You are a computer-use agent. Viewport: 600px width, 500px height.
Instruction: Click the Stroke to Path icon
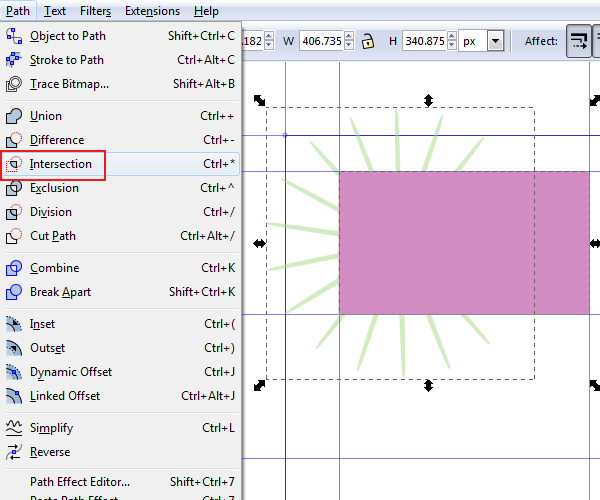coord(14,60)
